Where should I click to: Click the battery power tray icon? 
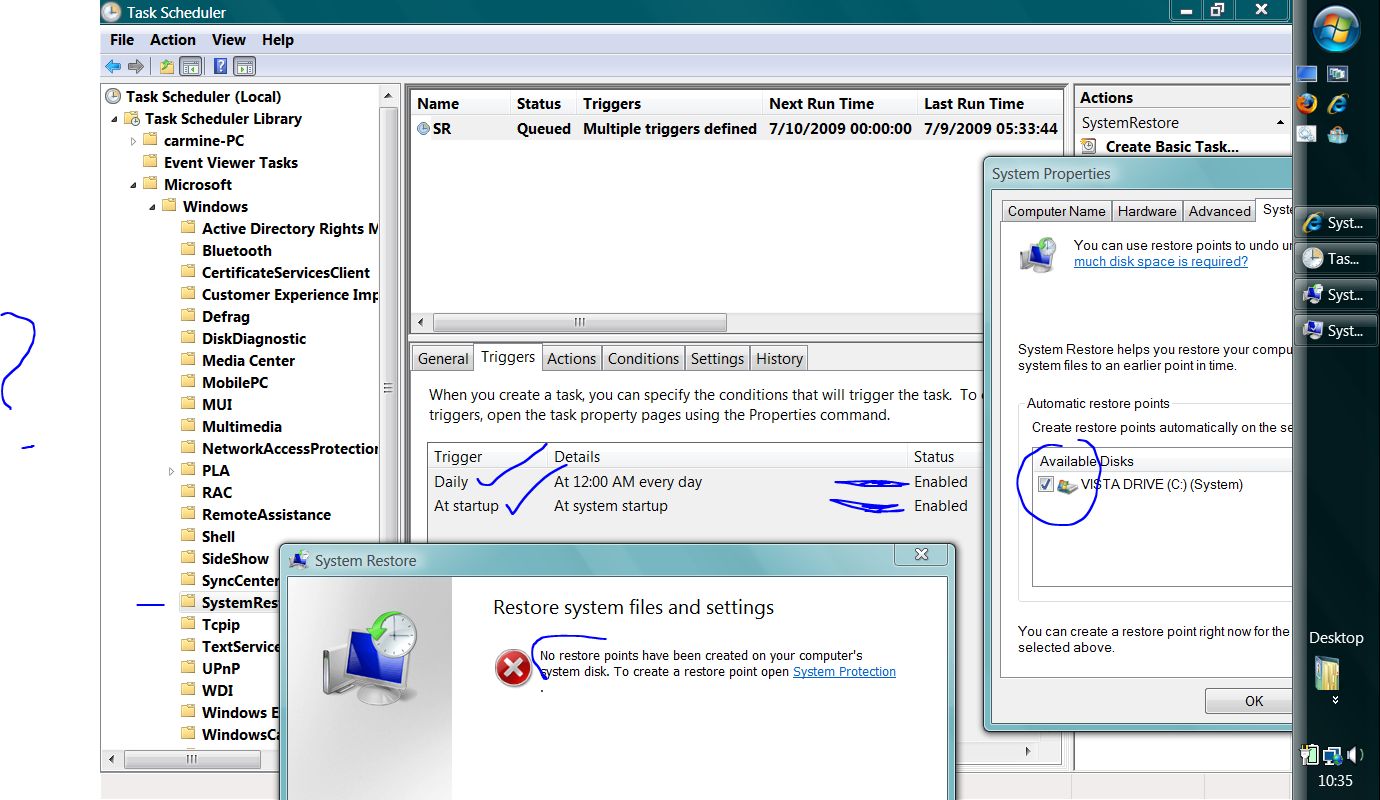1310,755
